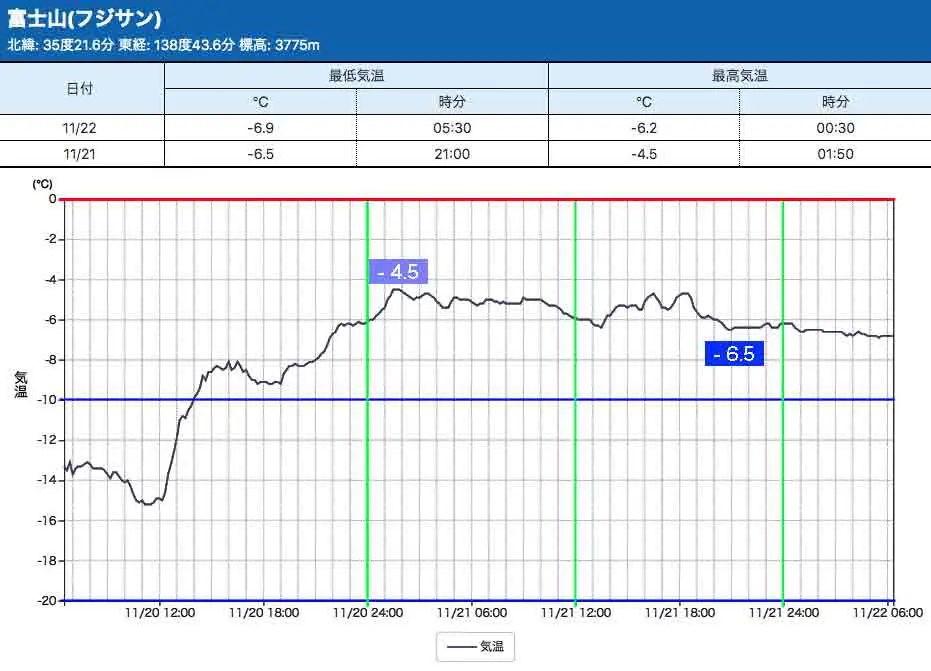Toggle the 気温 legend entry
Viewport: 931px width, 671px height.
[x=476, y=647]
